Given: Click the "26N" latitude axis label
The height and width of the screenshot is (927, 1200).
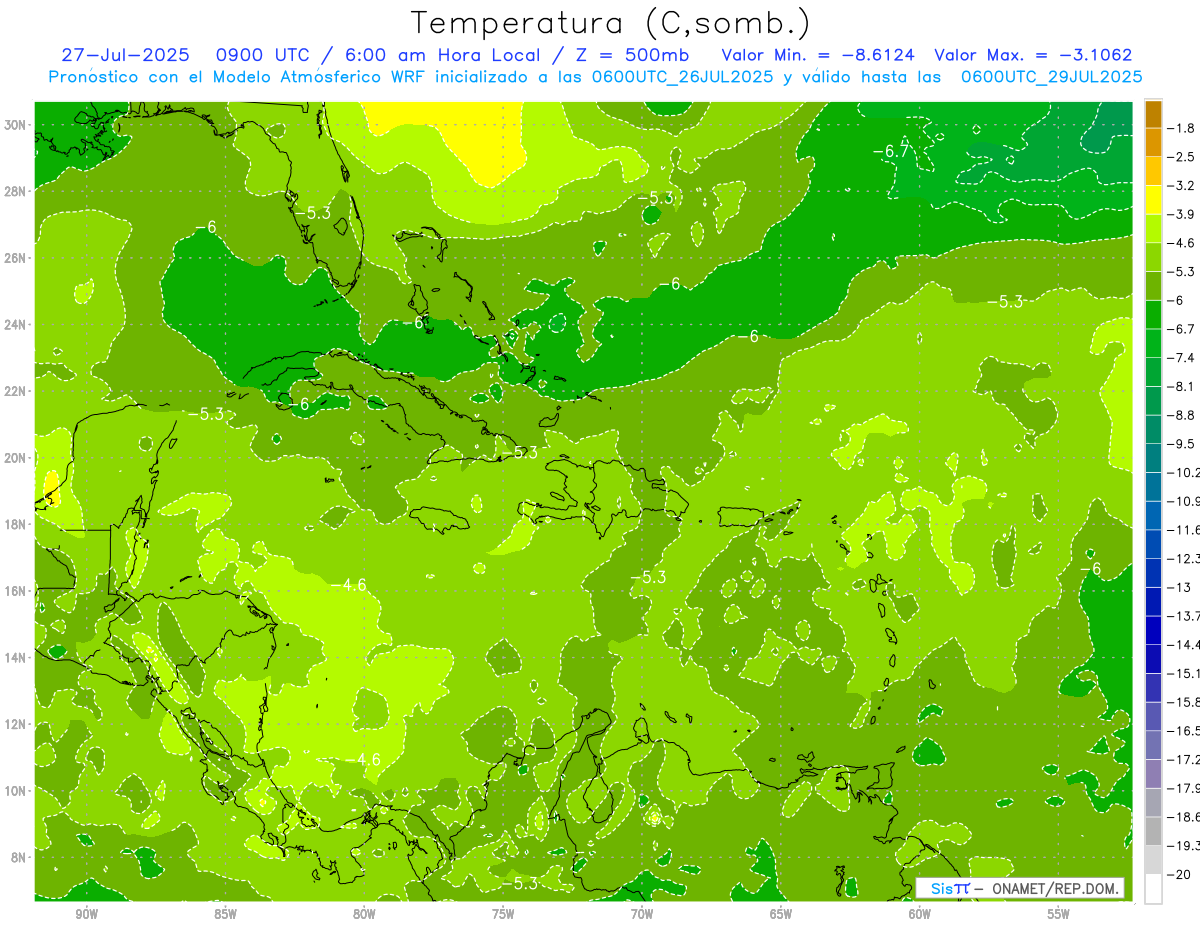Looking at the screenshot, I should [x=14, y=258].
